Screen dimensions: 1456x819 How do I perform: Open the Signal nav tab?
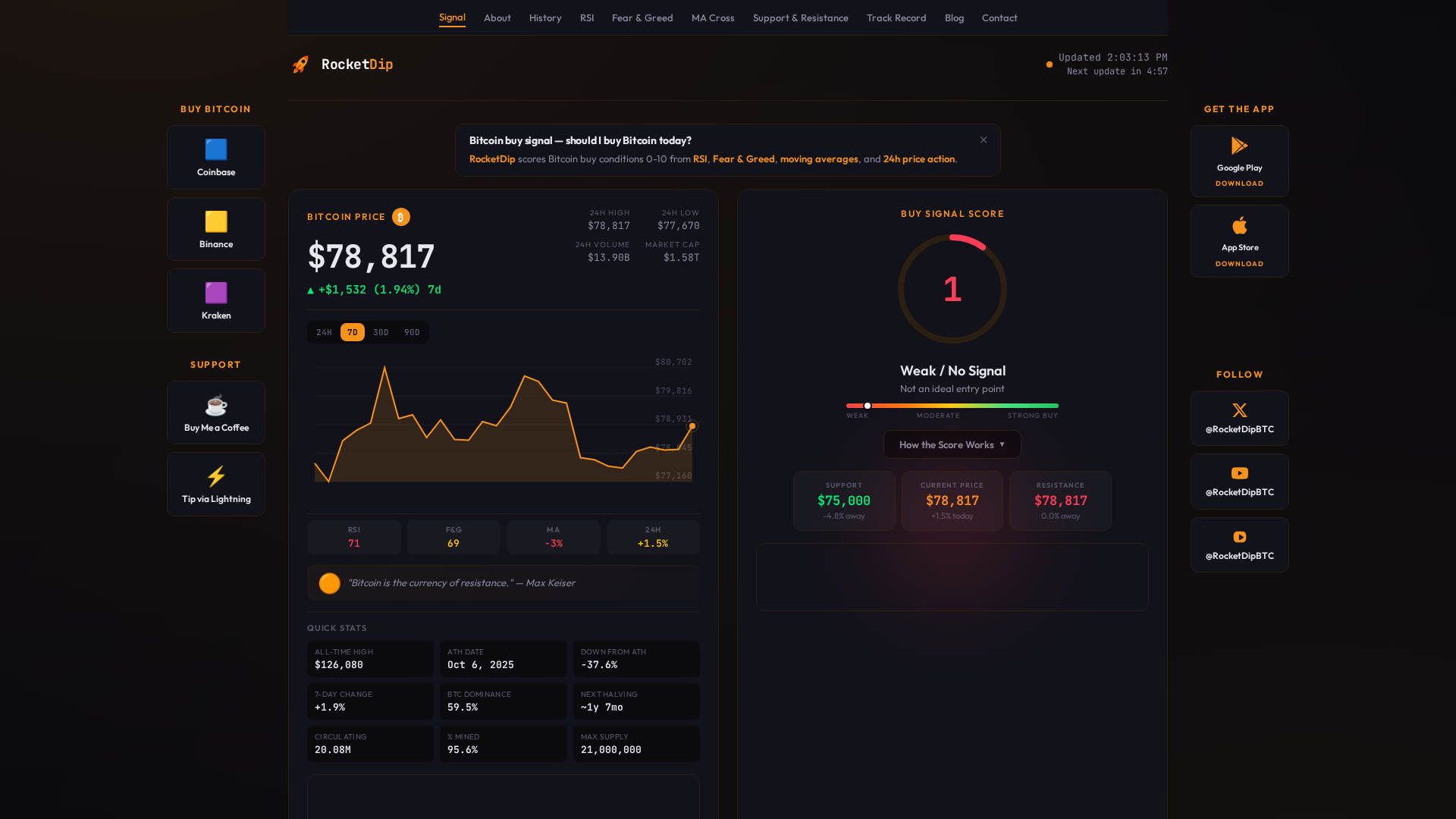point(452,17)
